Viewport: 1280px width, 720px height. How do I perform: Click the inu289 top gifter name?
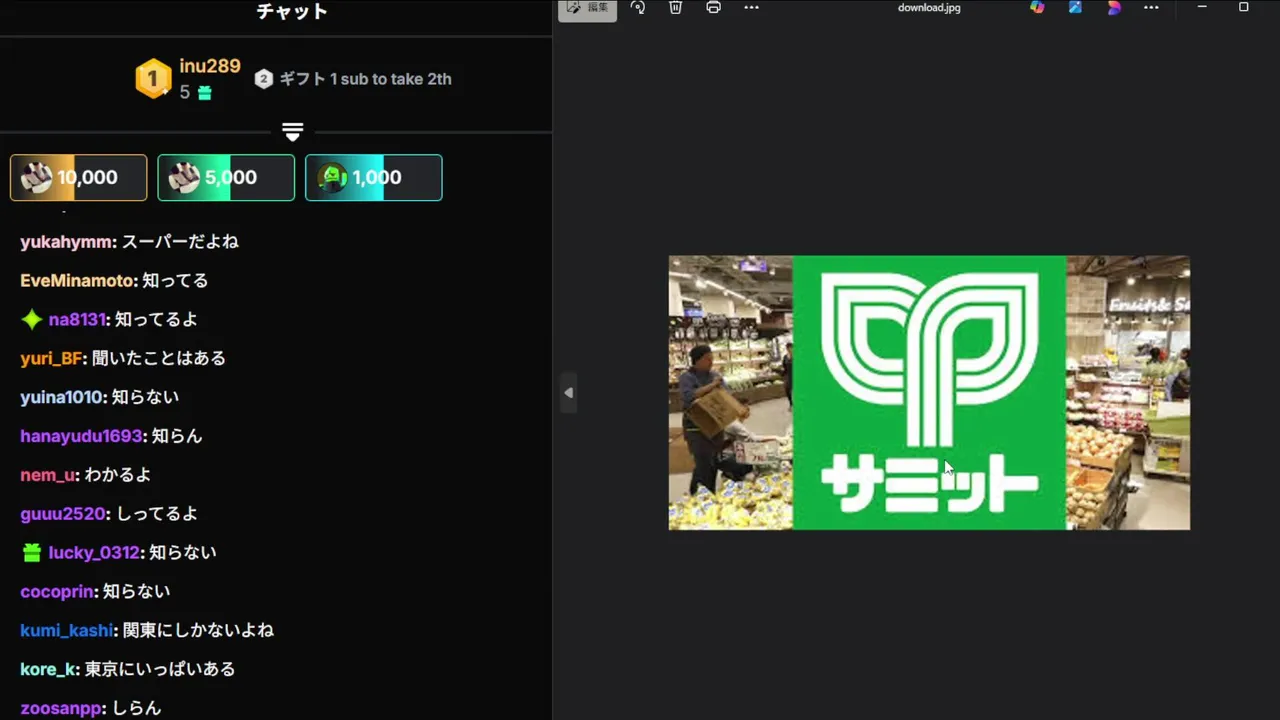210,67
